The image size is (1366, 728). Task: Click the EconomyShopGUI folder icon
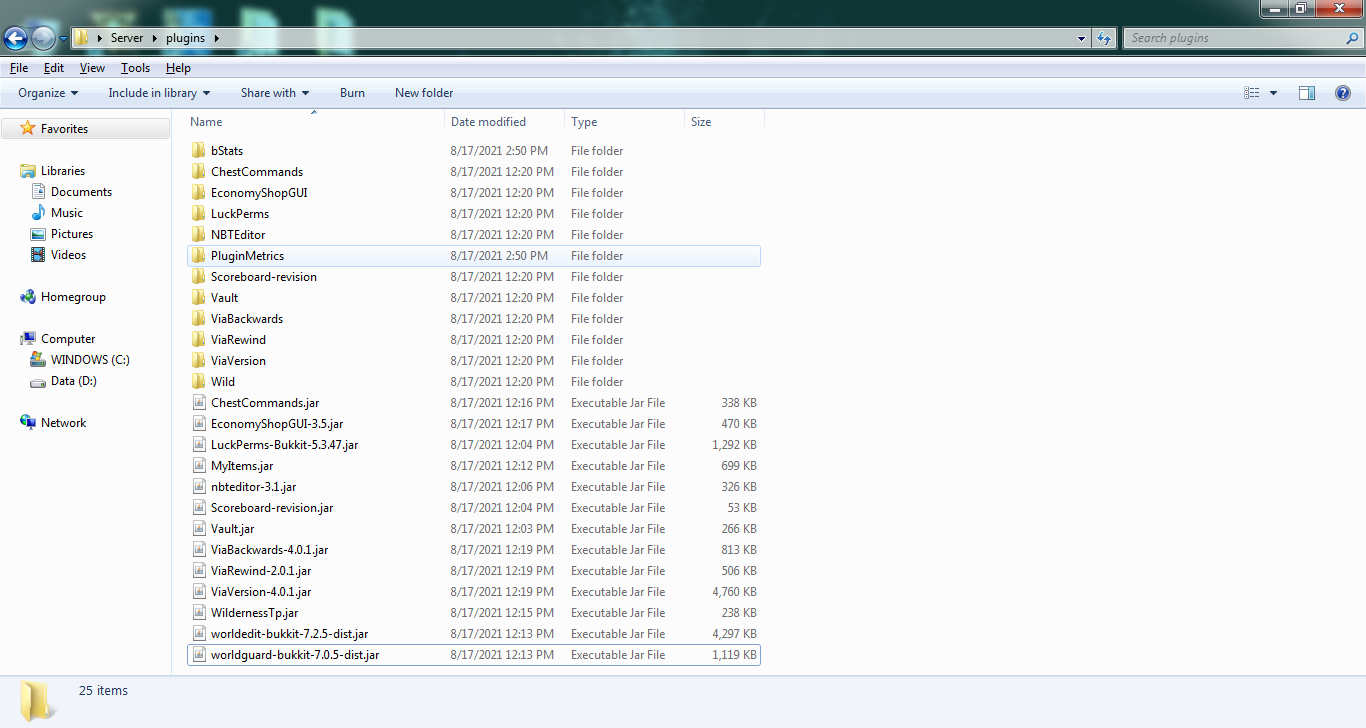click(x=199, y=193)
